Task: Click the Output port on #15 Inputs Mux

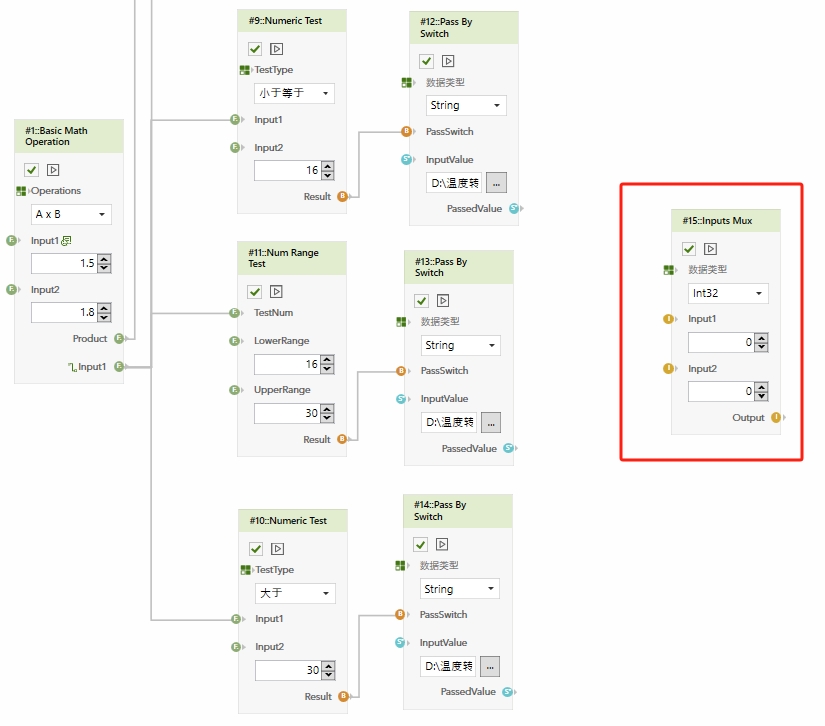Action: pos(776,418)
